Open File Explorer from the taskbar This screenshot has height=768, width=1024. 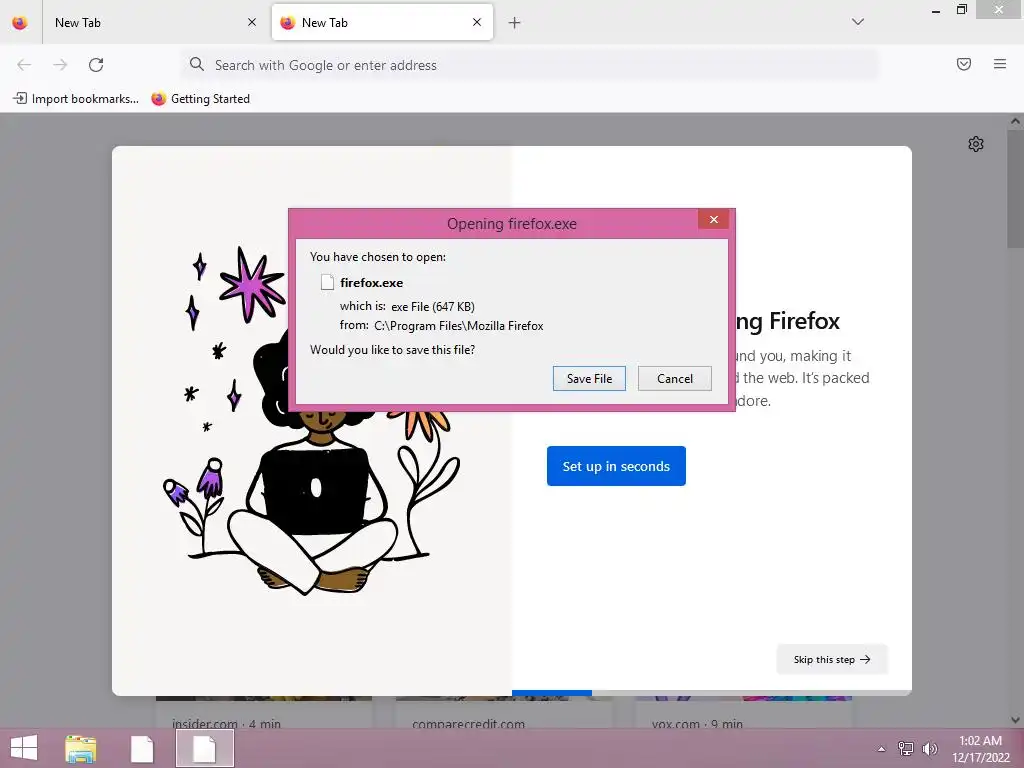tap(80, 749)
